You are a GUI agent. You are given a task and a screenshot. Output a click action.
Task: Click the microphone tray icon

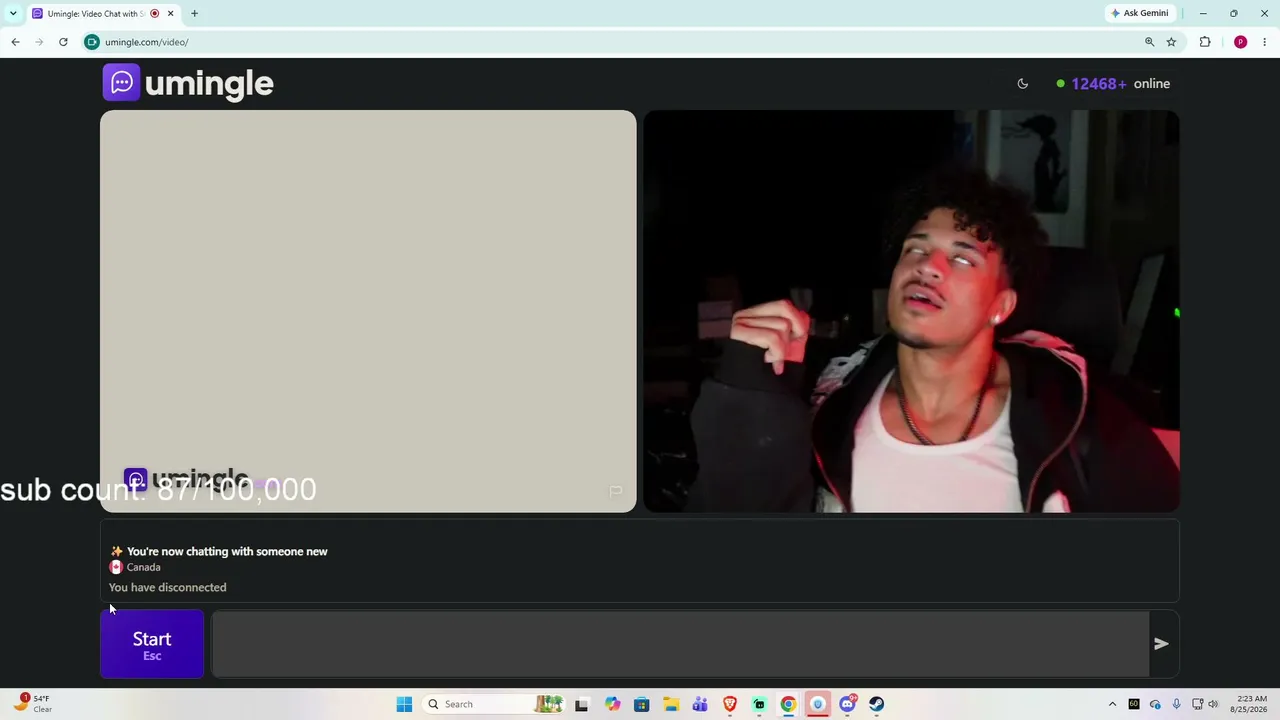(x=1176, y=704)
